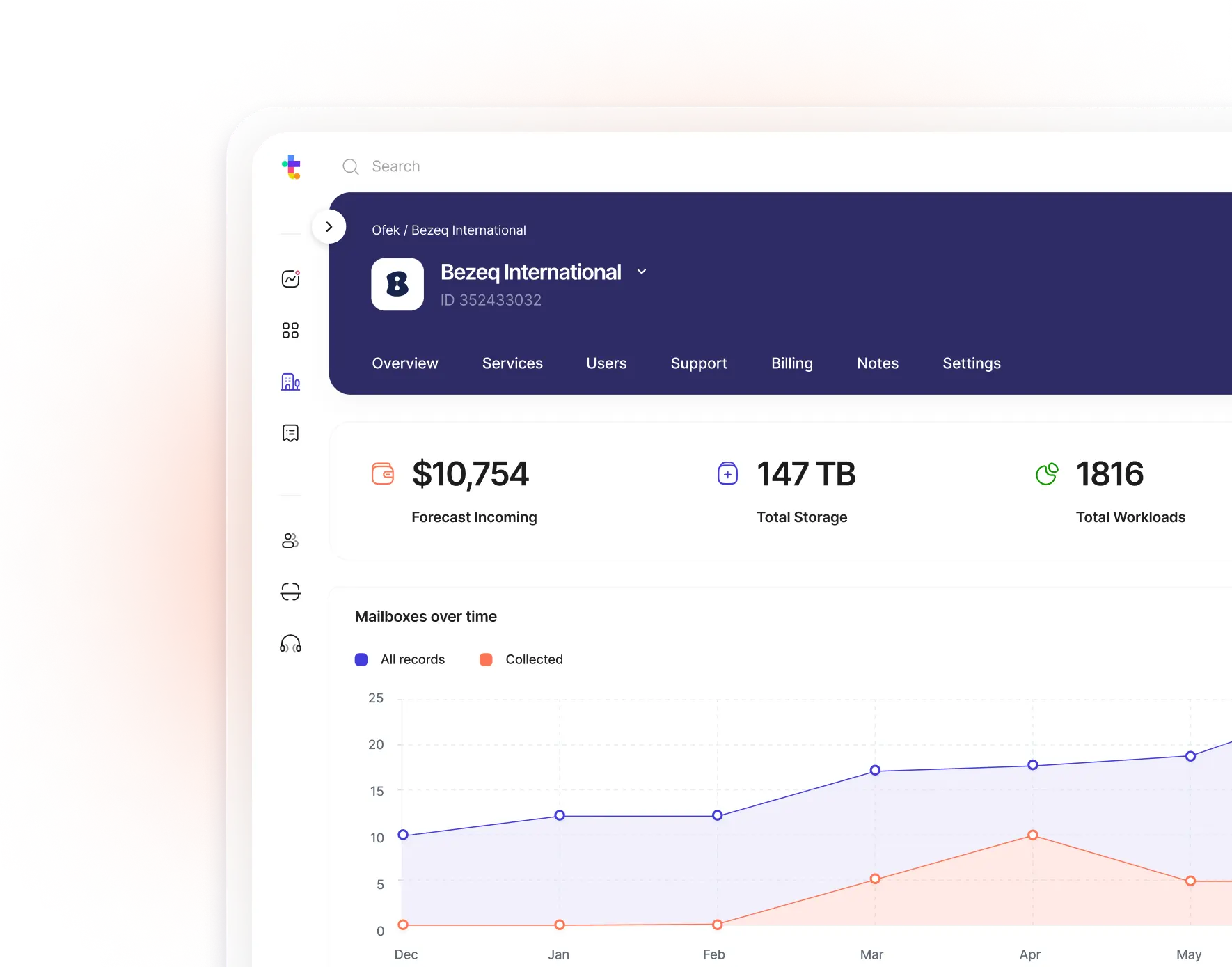Switch to the Services tab
Viewport: 1232px width, 967px height.
pyautogui.click(x=512, y=363)
